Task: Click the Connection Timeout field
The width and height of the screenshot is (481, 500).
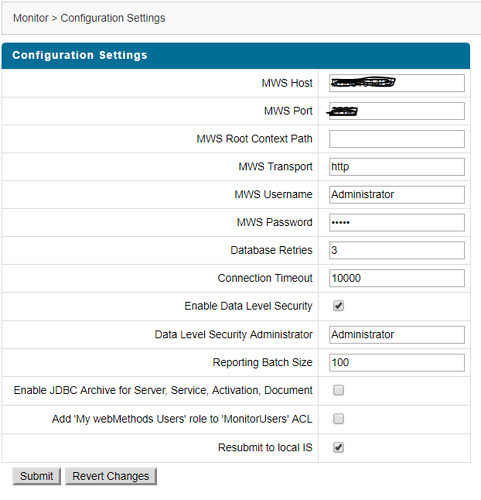Action: [397, 278]
